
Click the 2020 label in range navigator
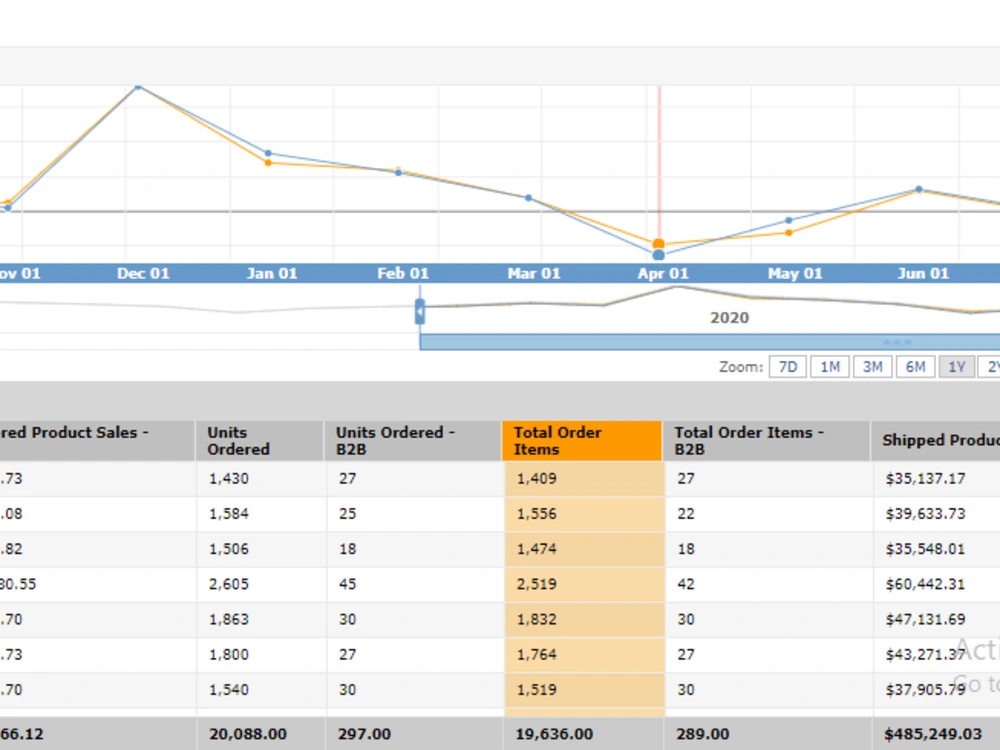[x=730, y=318]
